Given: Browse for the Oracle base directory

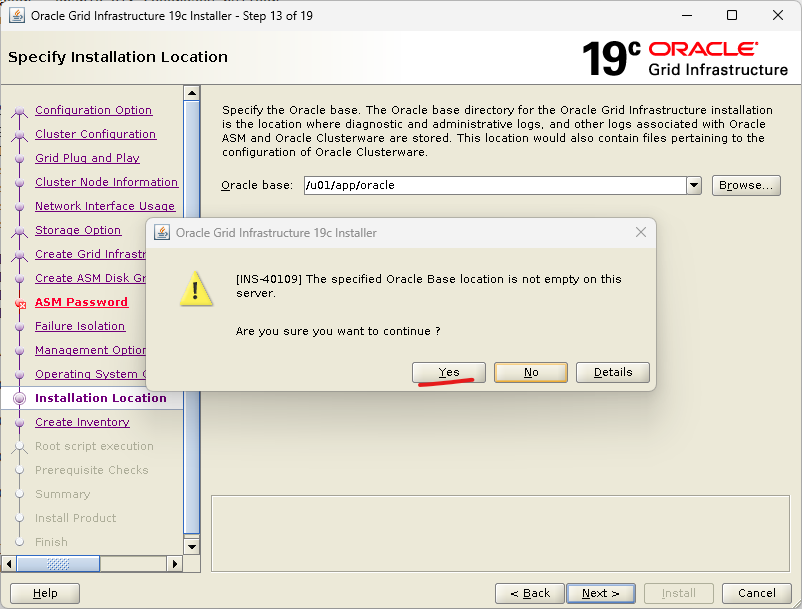Looking at the screenshot, I should click(746, 185).
